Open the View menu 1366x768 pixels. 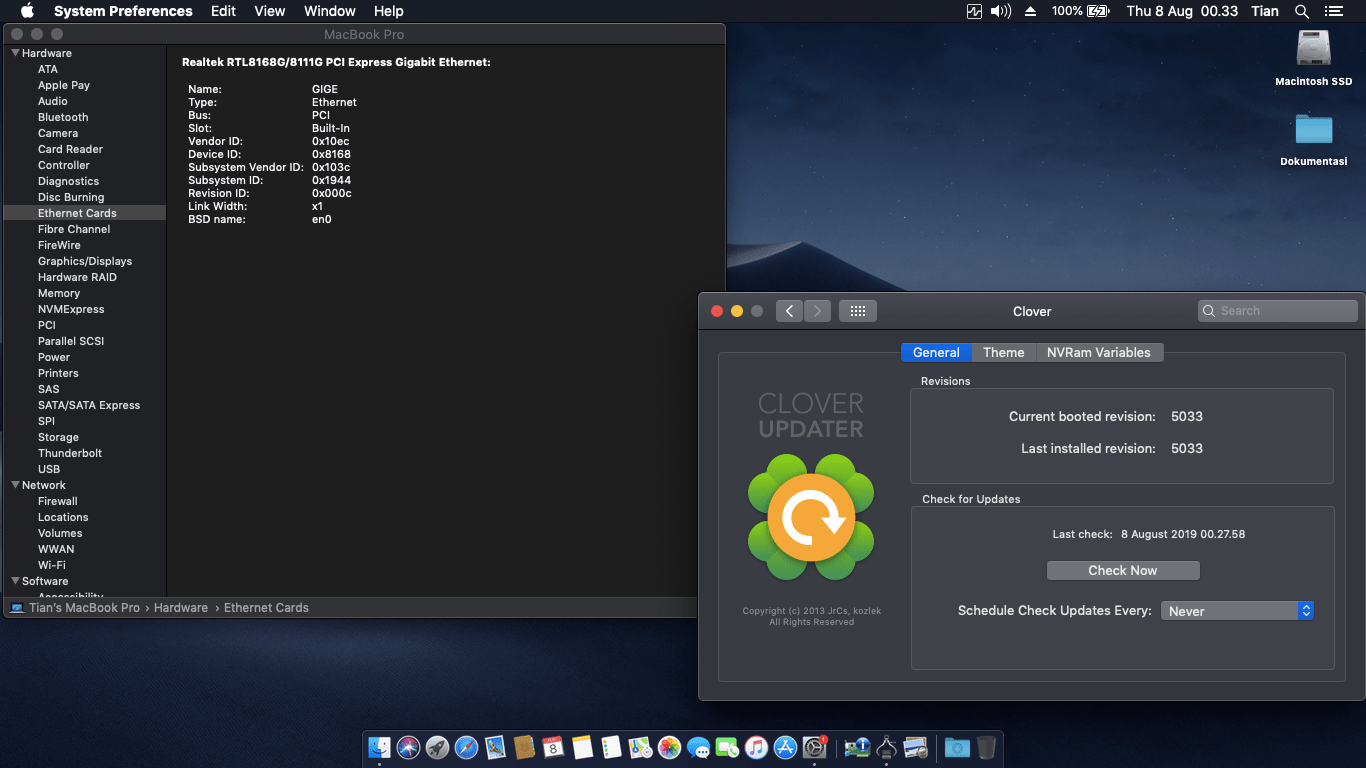(x=270, y=11)
